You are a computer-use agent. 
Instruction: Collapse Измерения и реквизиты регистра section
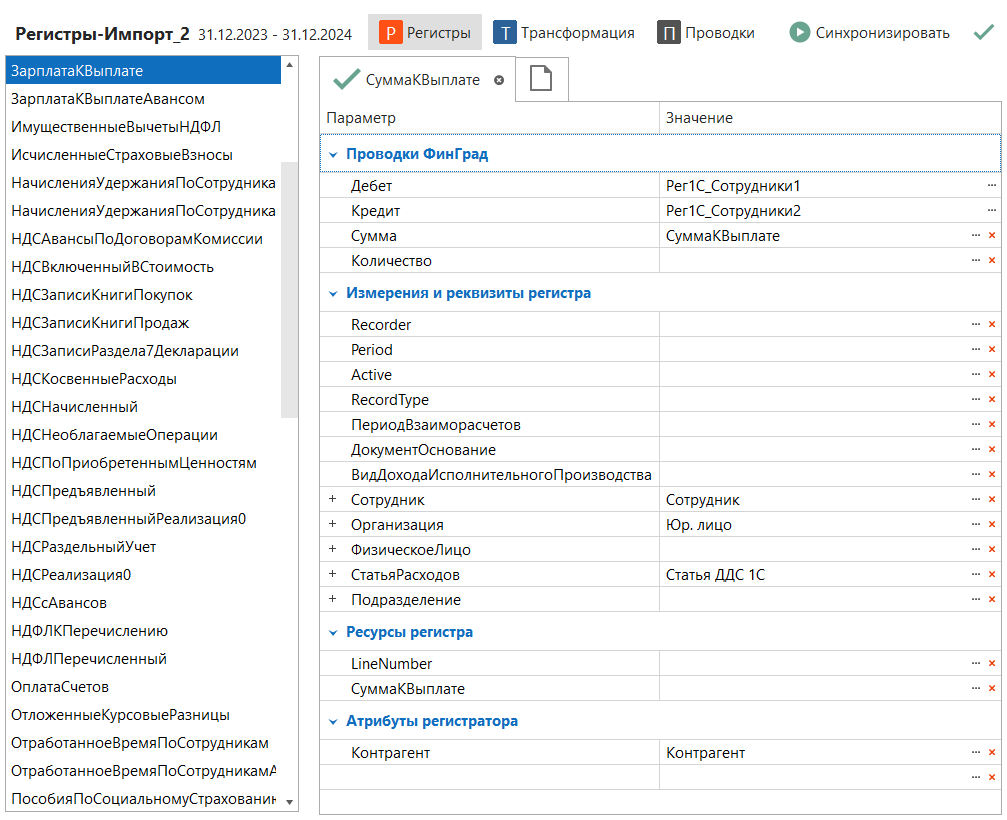[333, 294]
